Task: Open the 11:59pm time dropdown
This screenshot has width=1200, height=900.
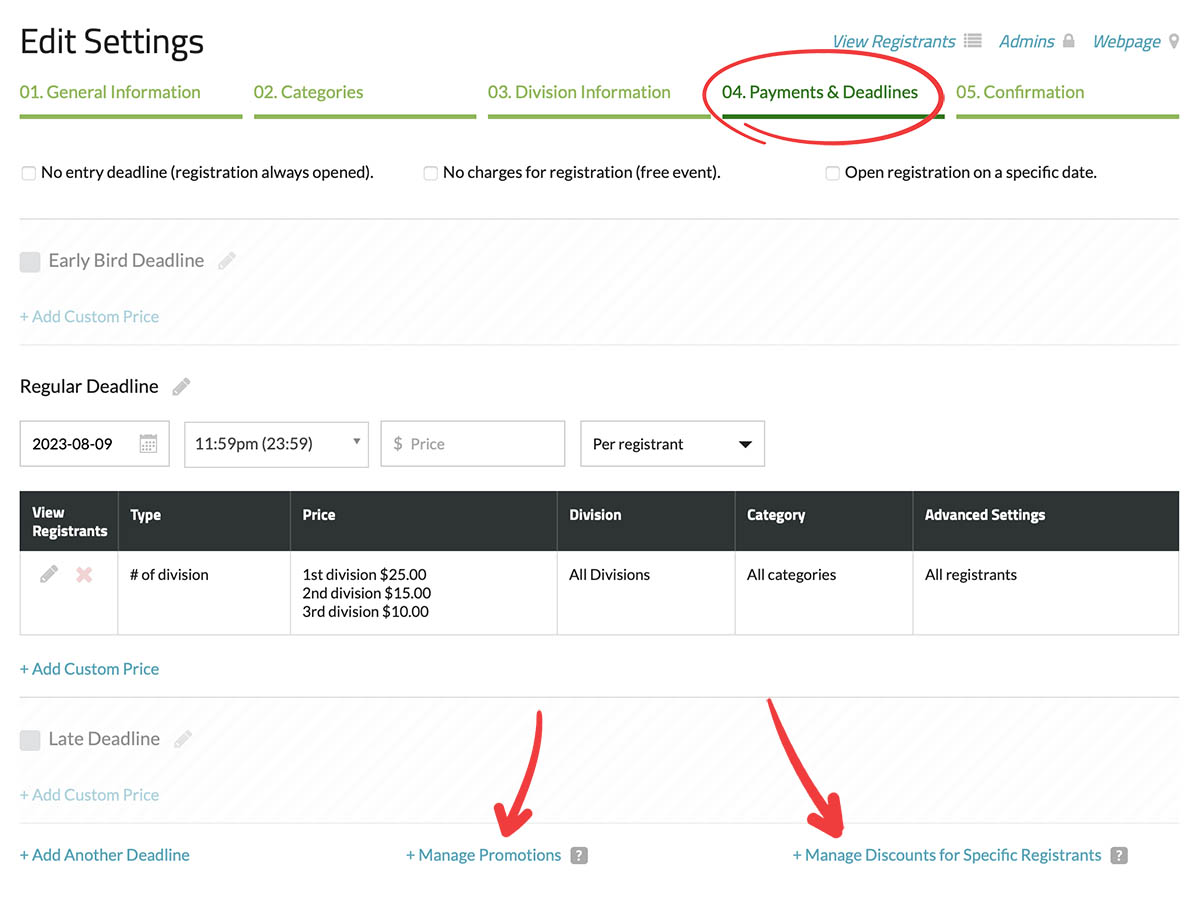Action: (276, 444)
